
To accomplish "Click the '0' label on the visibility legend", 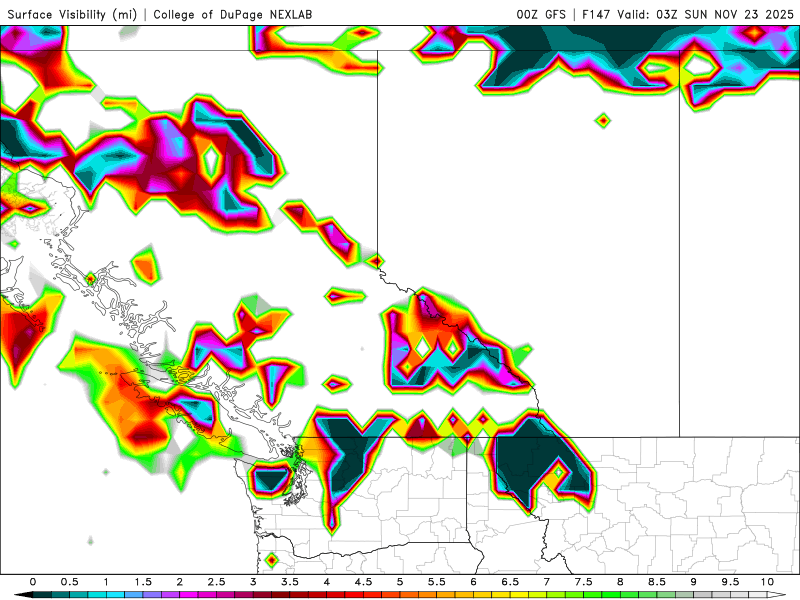I will (x=33, y=582).
